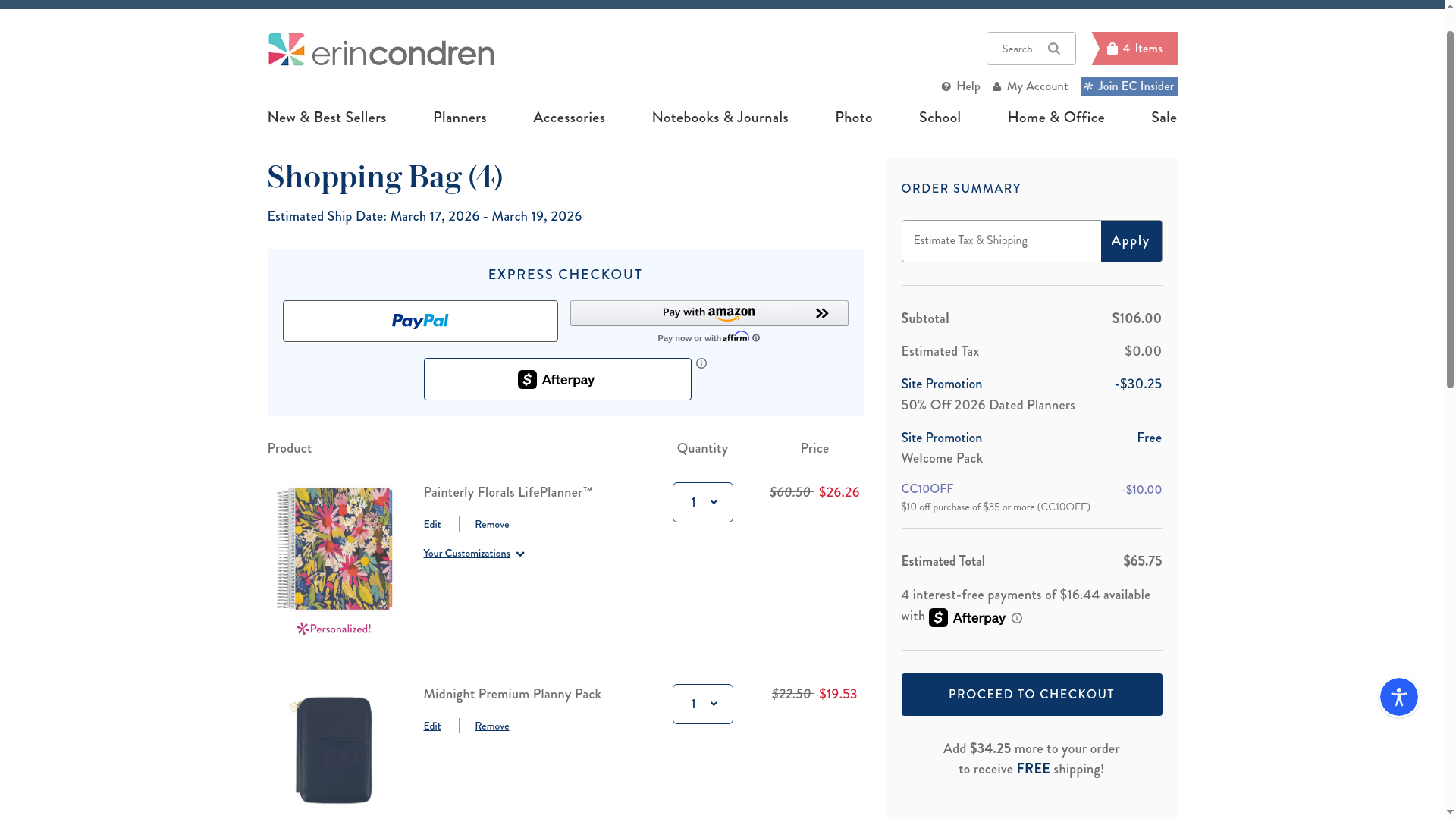Click Proceed to Checkout button
The width and height of the screenshot is (1456, 819).
tap(1031, 695)
